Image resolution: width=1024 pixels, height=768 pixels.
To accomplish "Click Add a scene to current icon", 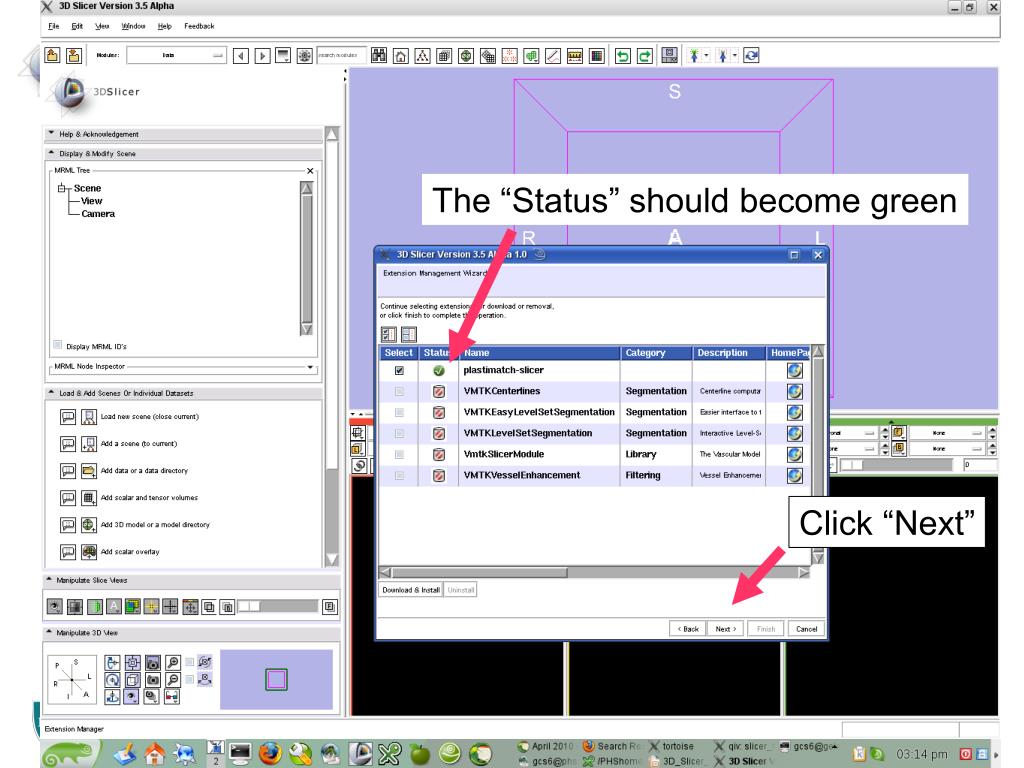I will click(89, 444).
